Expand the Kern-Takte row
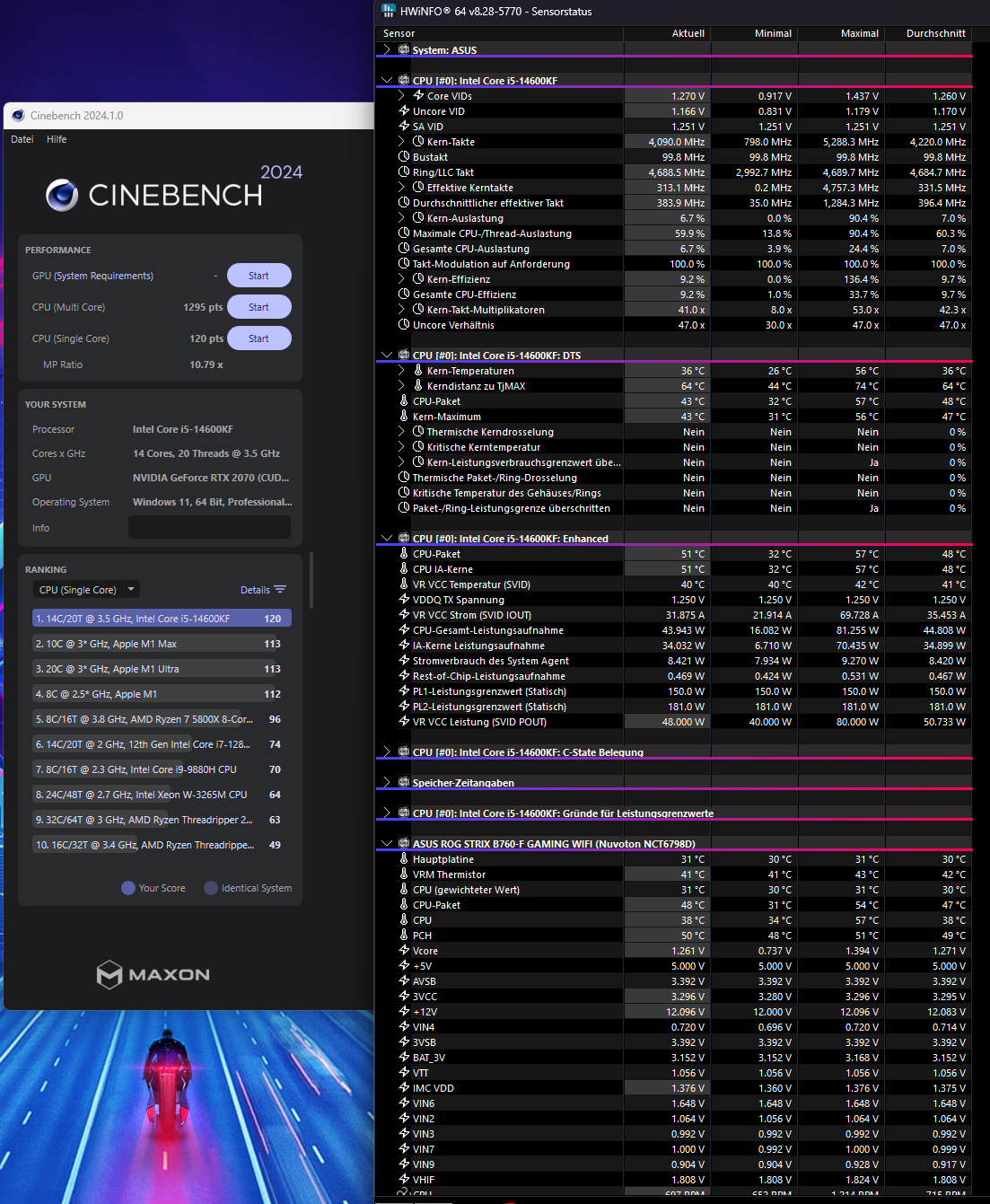The image size is (990, 1204). tap(401, 142)
